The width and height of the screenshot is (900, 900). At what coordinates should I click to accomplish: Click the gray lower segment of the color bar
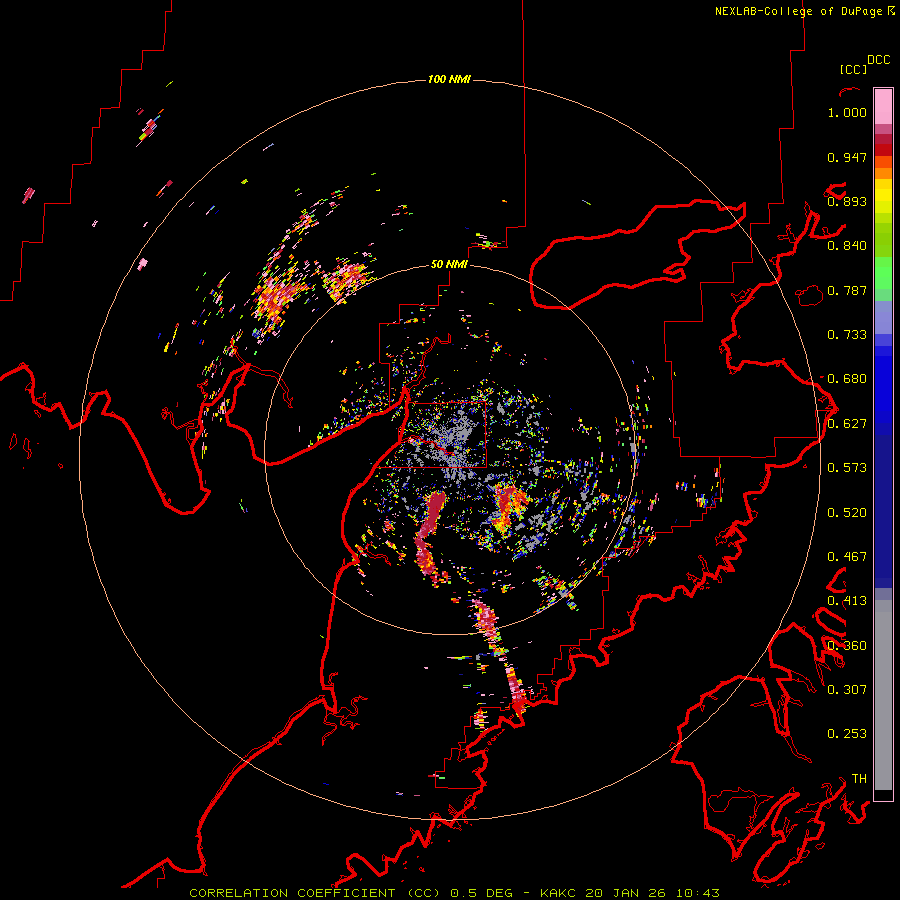[883, 695]
